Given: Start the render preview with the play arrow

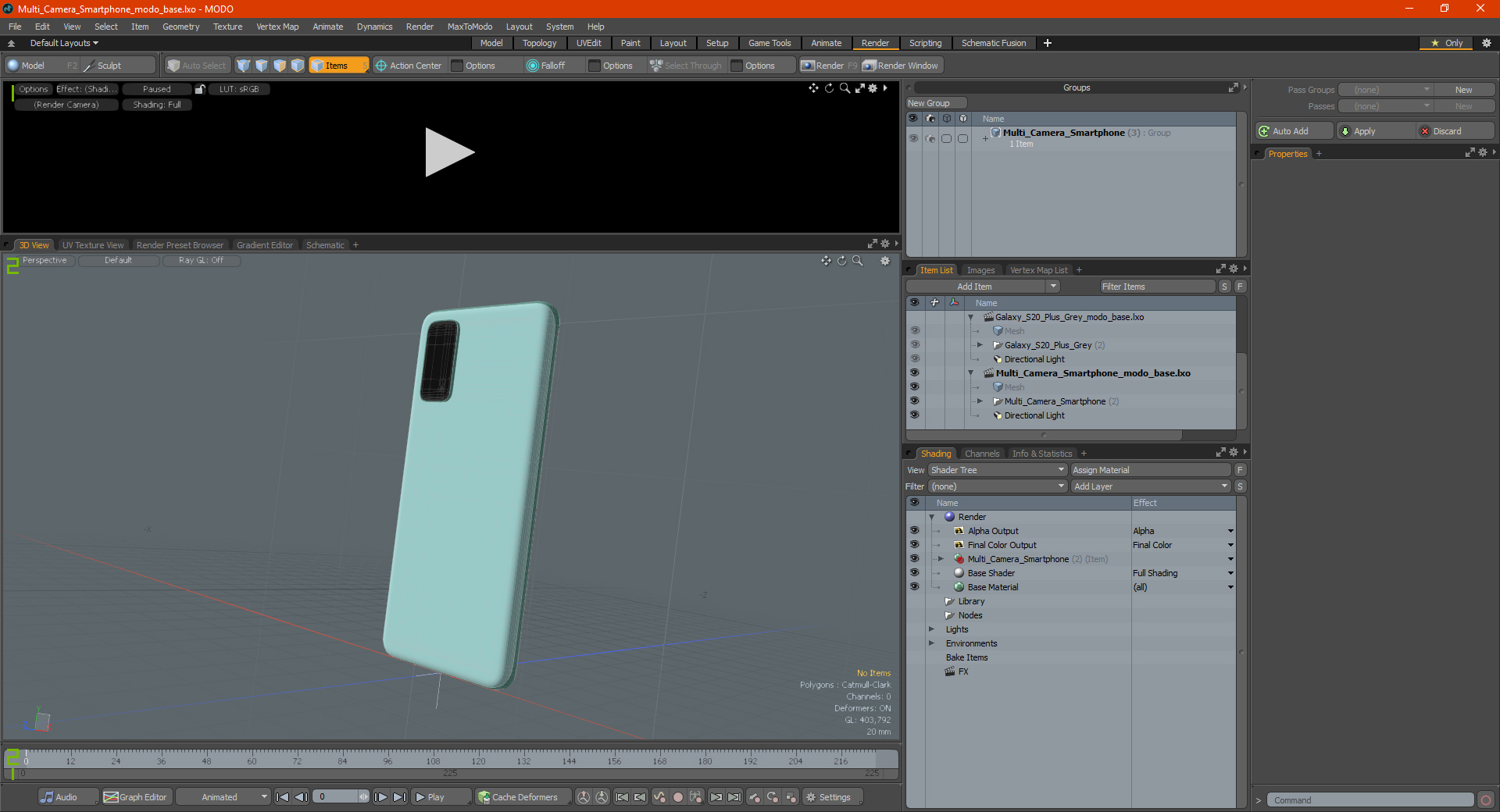Looking at the screenshot, I should (449, 152).
